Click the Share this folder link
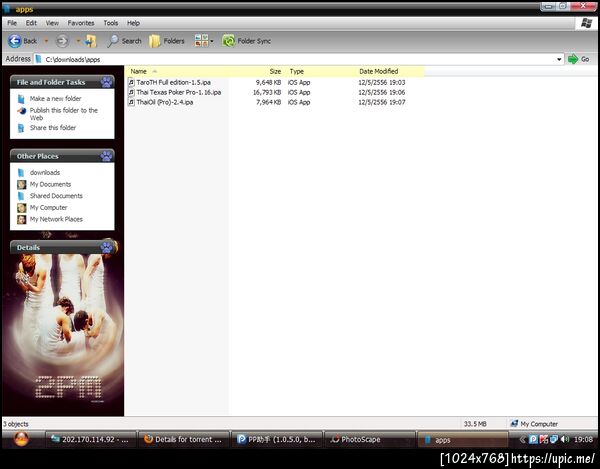Viewport: 600px width, 469px height. (53, 128)
